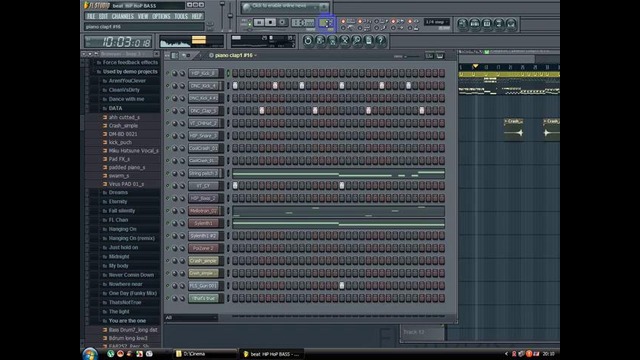Click the round icon just left of the question mark

click(369, 40)
